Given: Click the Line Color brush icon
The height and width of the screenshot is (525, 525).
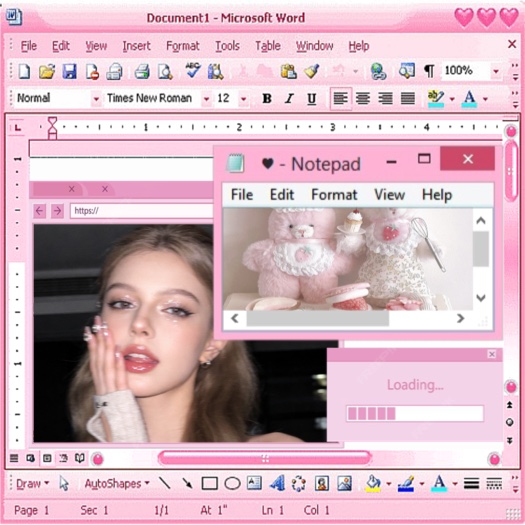Looking at the screenshot, I should click(406, 483).
